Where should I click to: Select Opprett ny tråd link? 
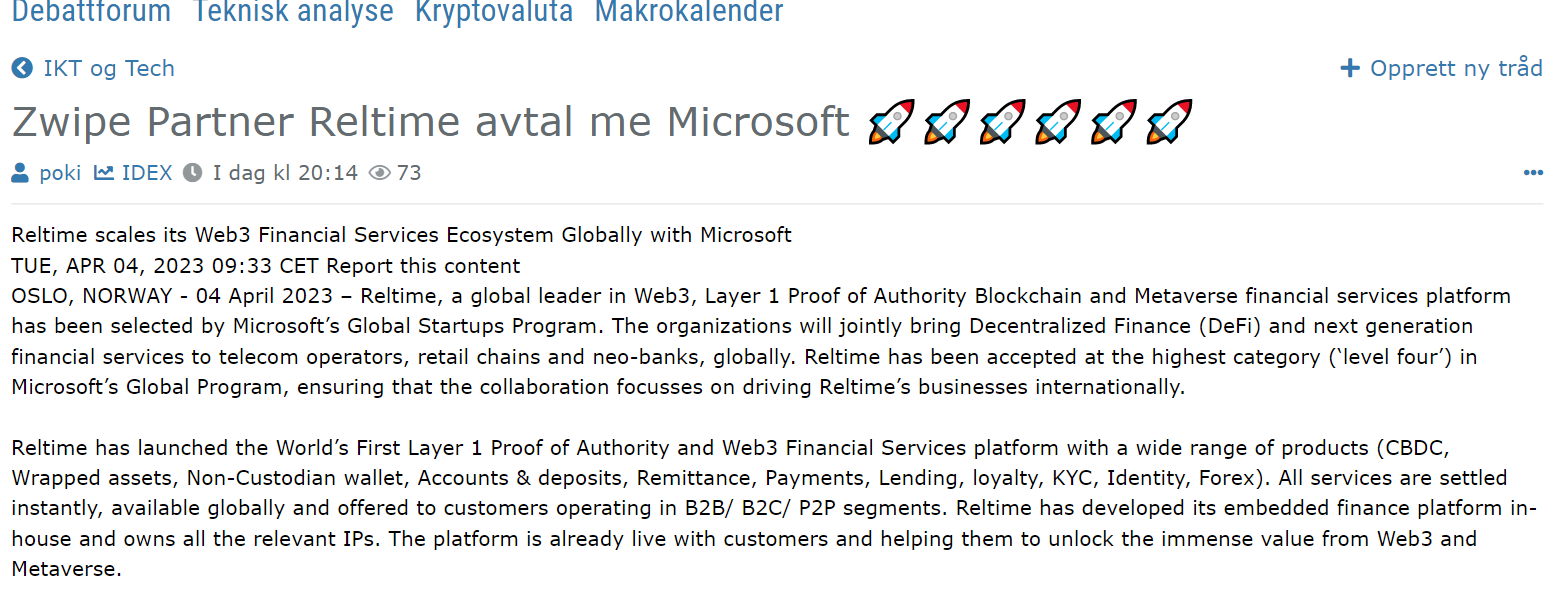click(1456, 68)
